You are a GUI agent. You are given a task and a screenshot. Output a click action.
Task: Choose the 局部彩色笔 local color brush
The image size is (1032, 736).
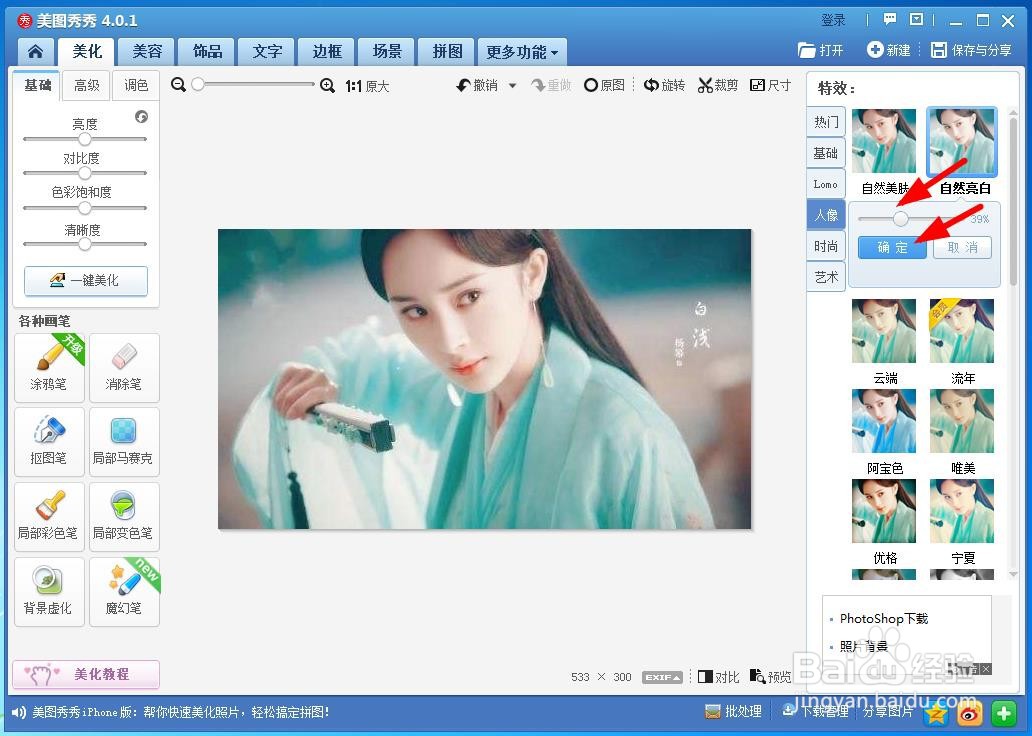[49, 517]
